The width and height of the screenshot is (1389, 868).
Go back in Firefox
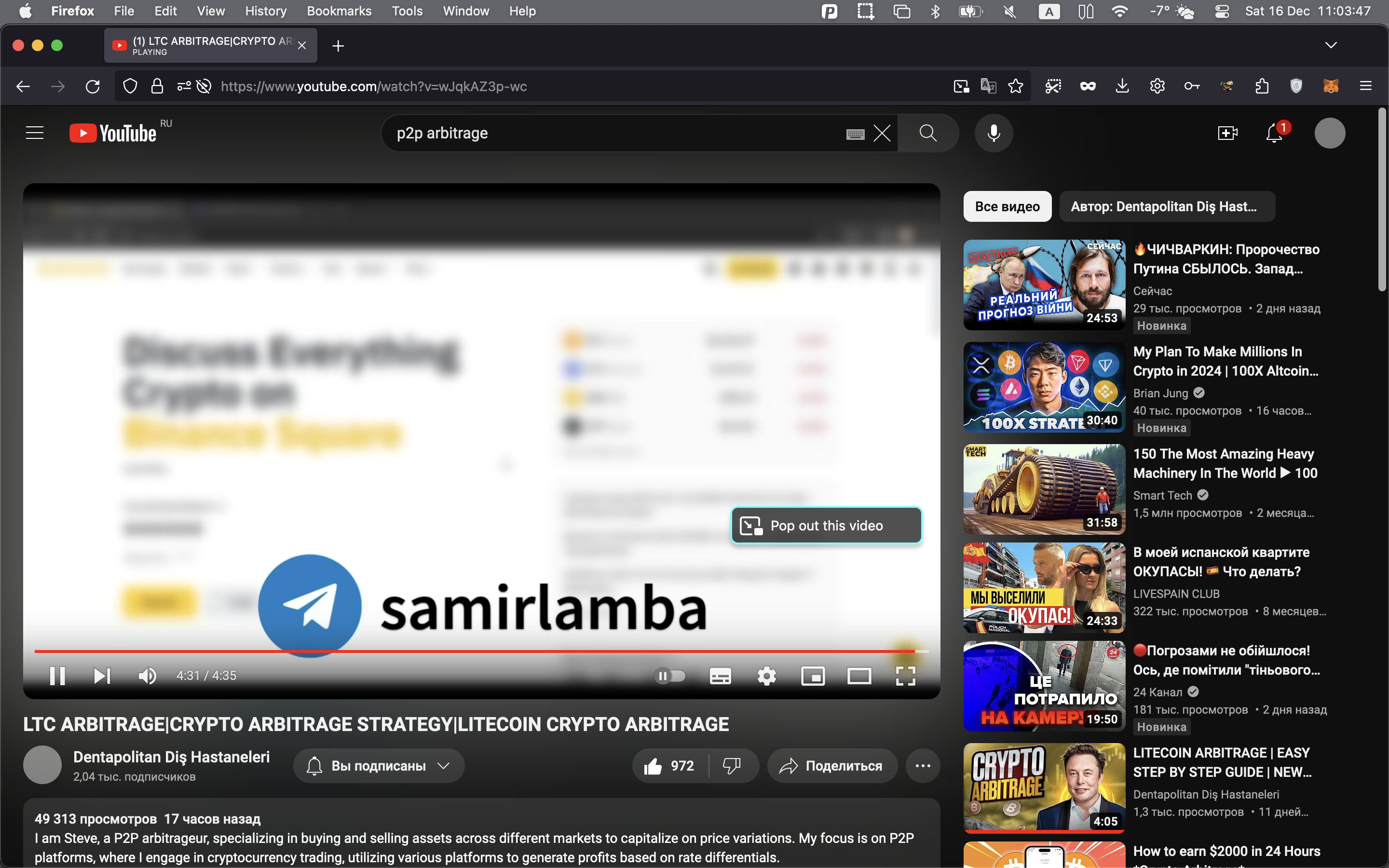(x=23, y=86)
